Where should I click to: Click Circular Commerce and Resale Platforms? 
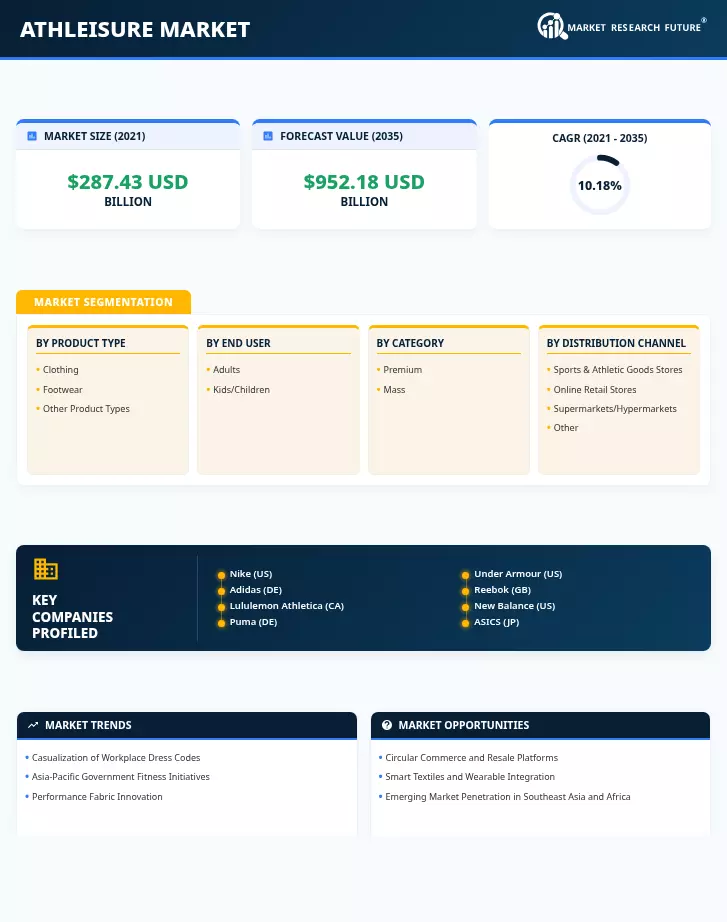coord(471,758)
